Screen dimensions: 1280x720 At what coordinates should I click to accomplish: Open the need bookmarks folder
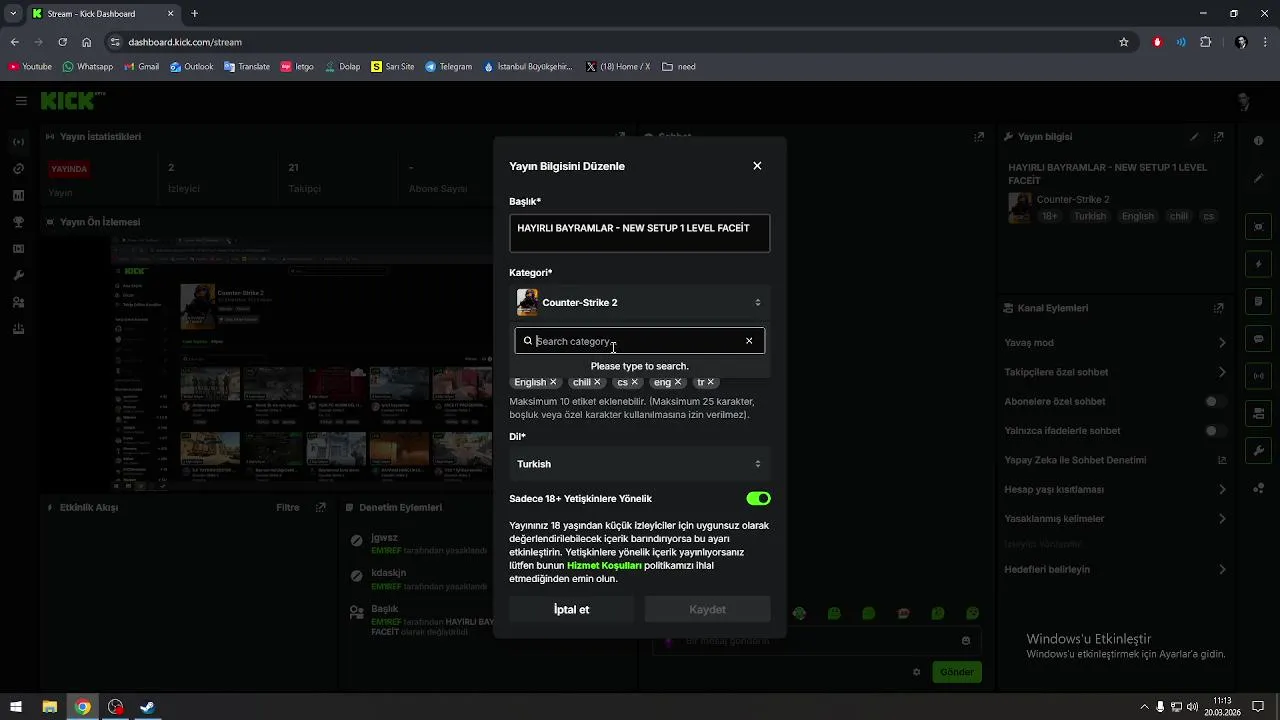coord(679,67)
